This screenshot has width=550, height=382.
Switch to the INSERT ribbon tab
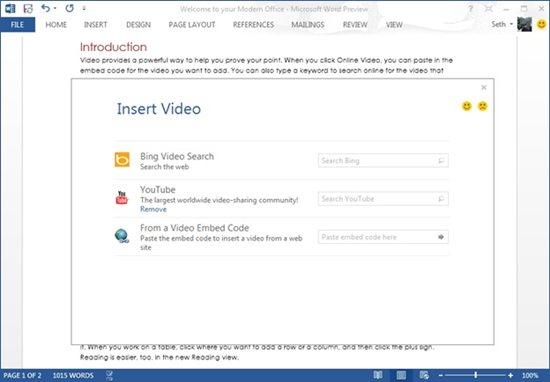[95, 25]
